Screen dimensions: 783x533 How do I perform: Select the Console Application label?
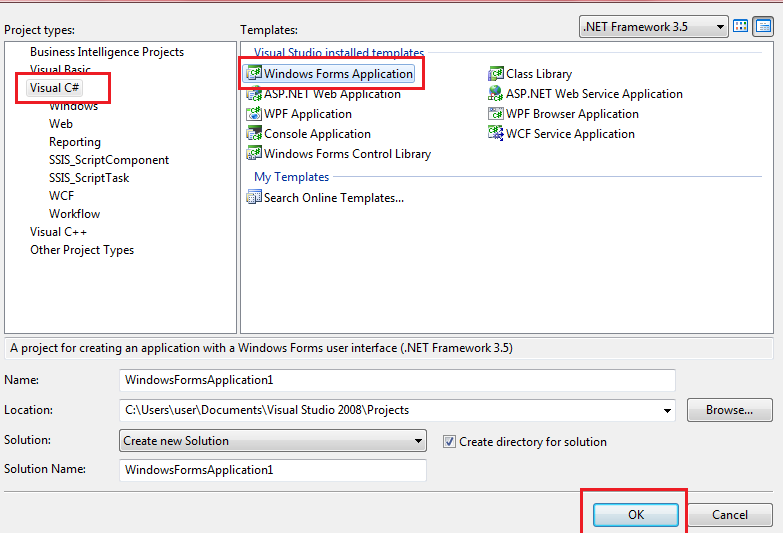point(318,134)
